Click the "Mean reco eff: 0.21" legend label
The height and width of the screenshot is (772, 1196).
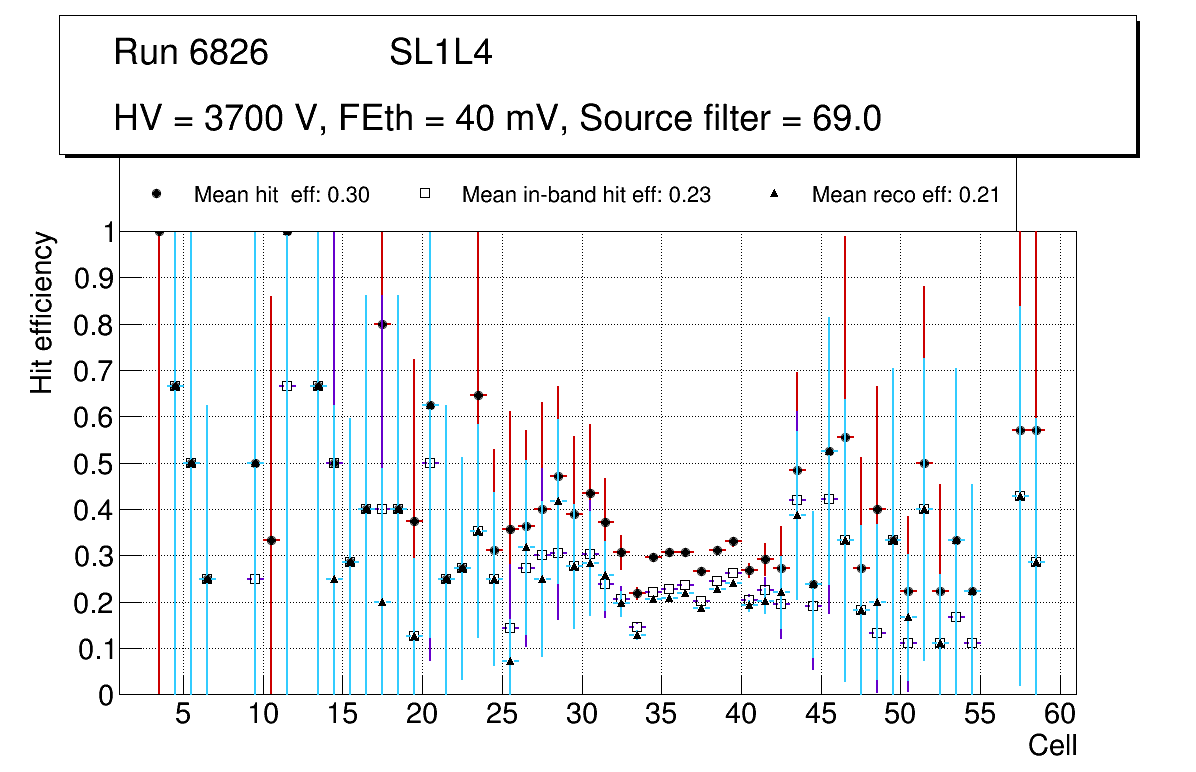(x=905, y=195)
